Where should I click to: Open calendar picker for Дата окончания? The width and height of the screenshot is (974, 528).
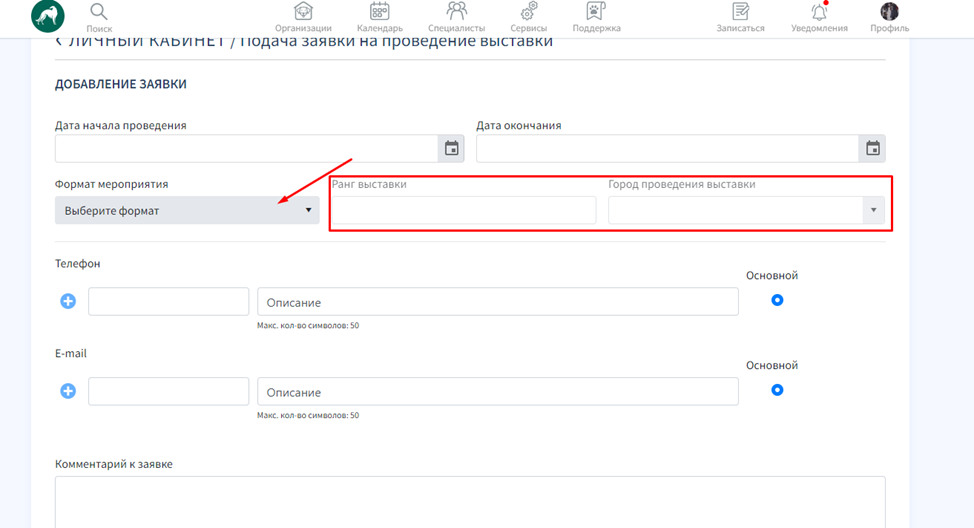click(872, 149)
